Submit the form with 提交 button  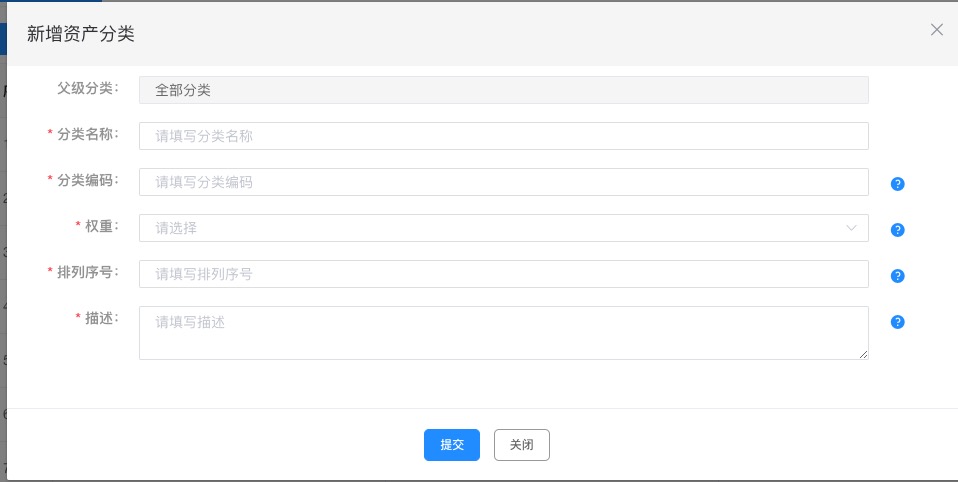tap(452, 445)
